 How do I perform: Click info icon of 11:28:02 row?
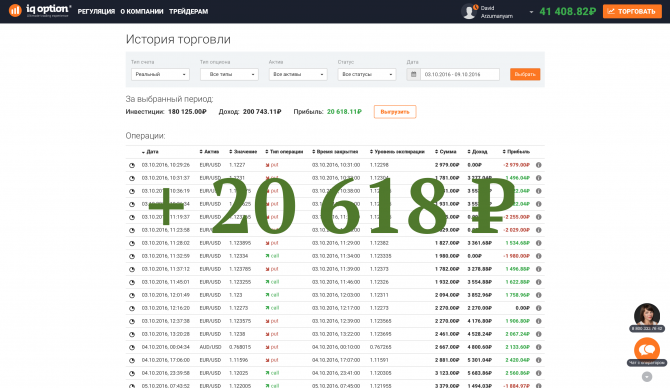click(x=538, y=243)
